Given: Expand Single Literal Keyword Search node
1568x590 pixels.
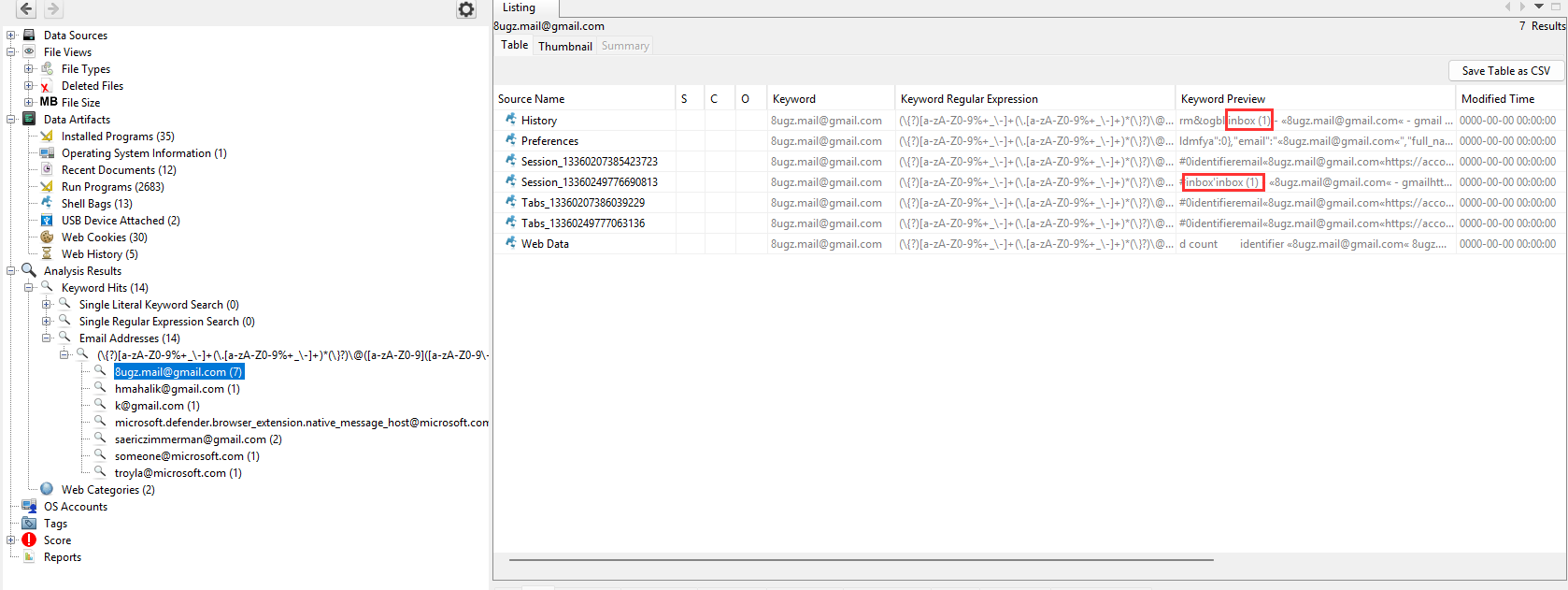Looking at the screenshot, I should (x=47, y=305).
